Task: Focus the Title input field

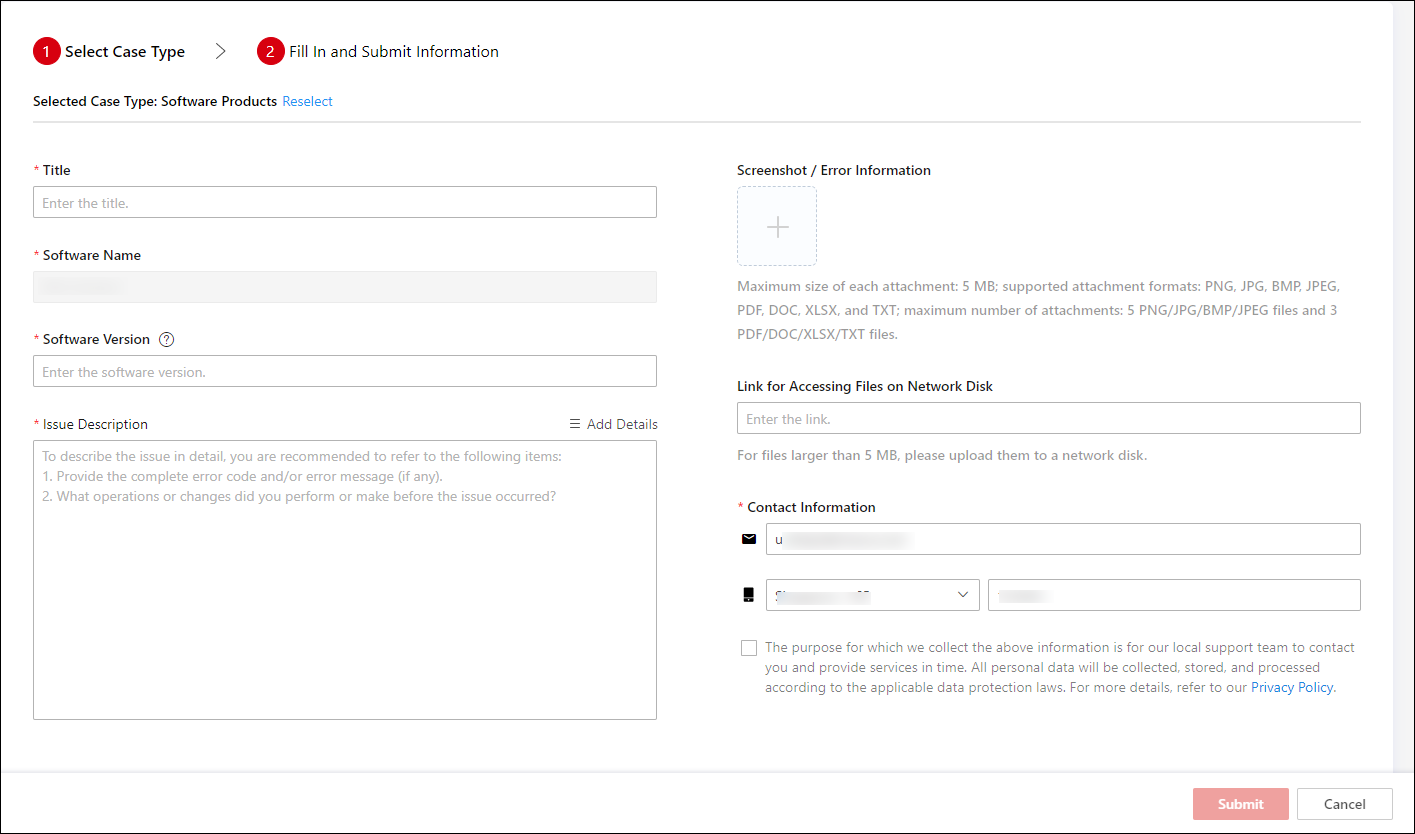Action: click(345, 202)
